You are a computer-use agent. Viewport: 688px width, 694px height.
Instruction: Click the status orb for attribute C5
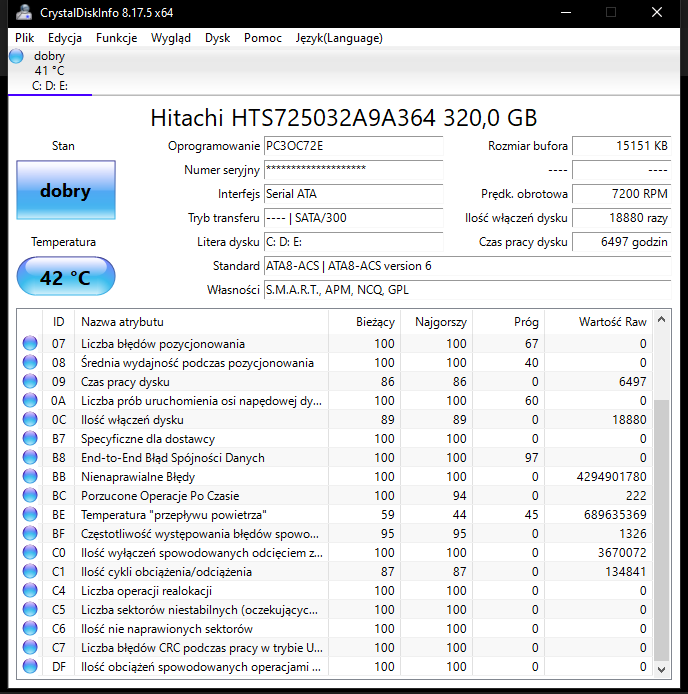[30, 609]
